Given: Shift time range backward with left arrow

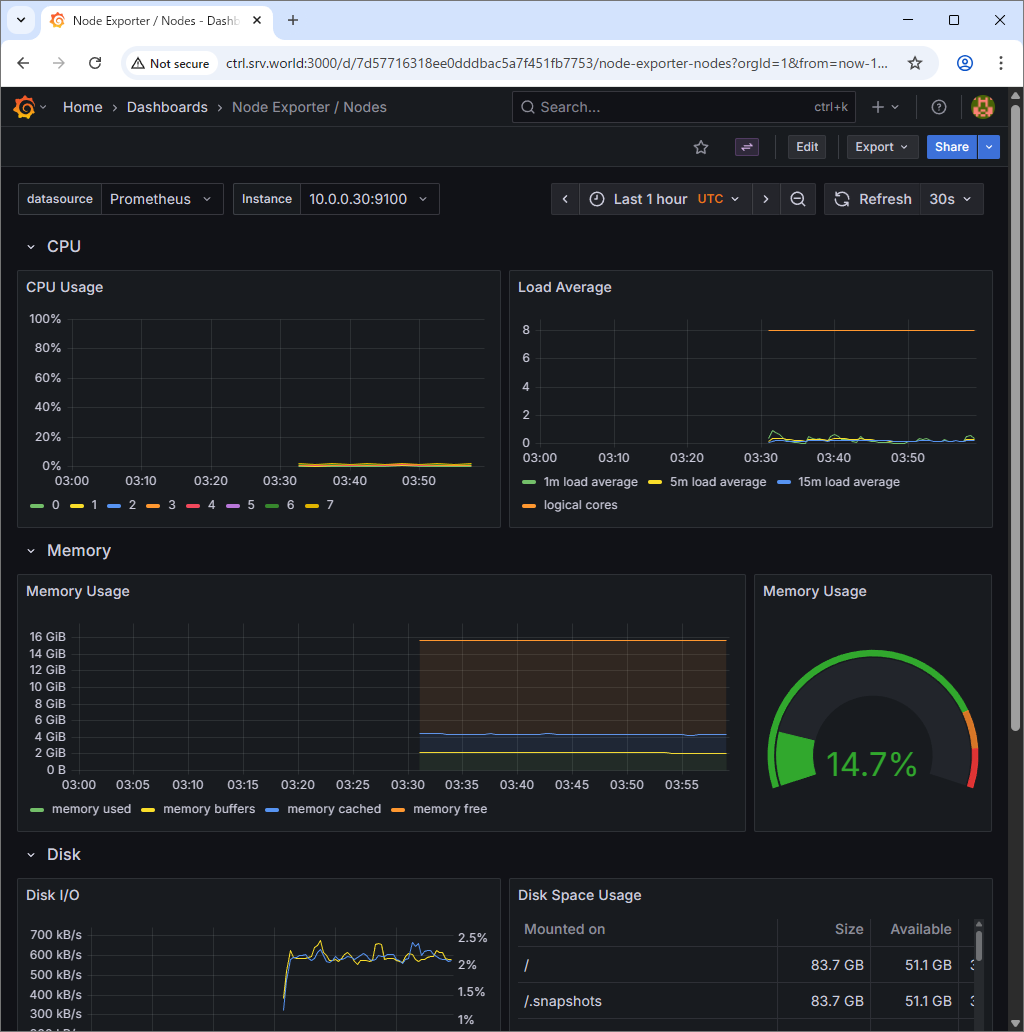Looking at the screenshot, I should (565, 199).
